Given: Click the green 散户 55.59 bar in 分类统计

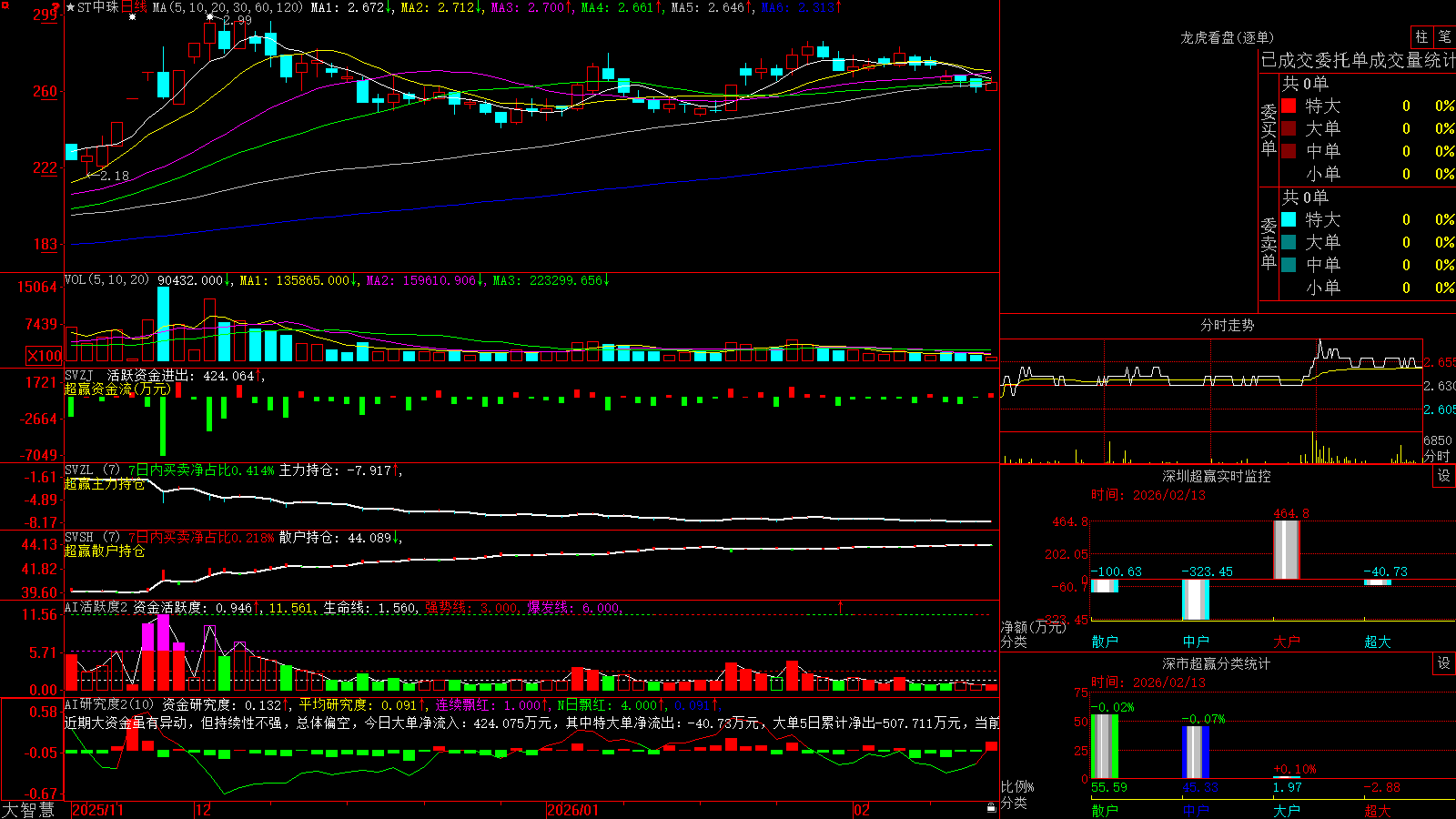Looking at the screenshot, I should coord(1105,746).
